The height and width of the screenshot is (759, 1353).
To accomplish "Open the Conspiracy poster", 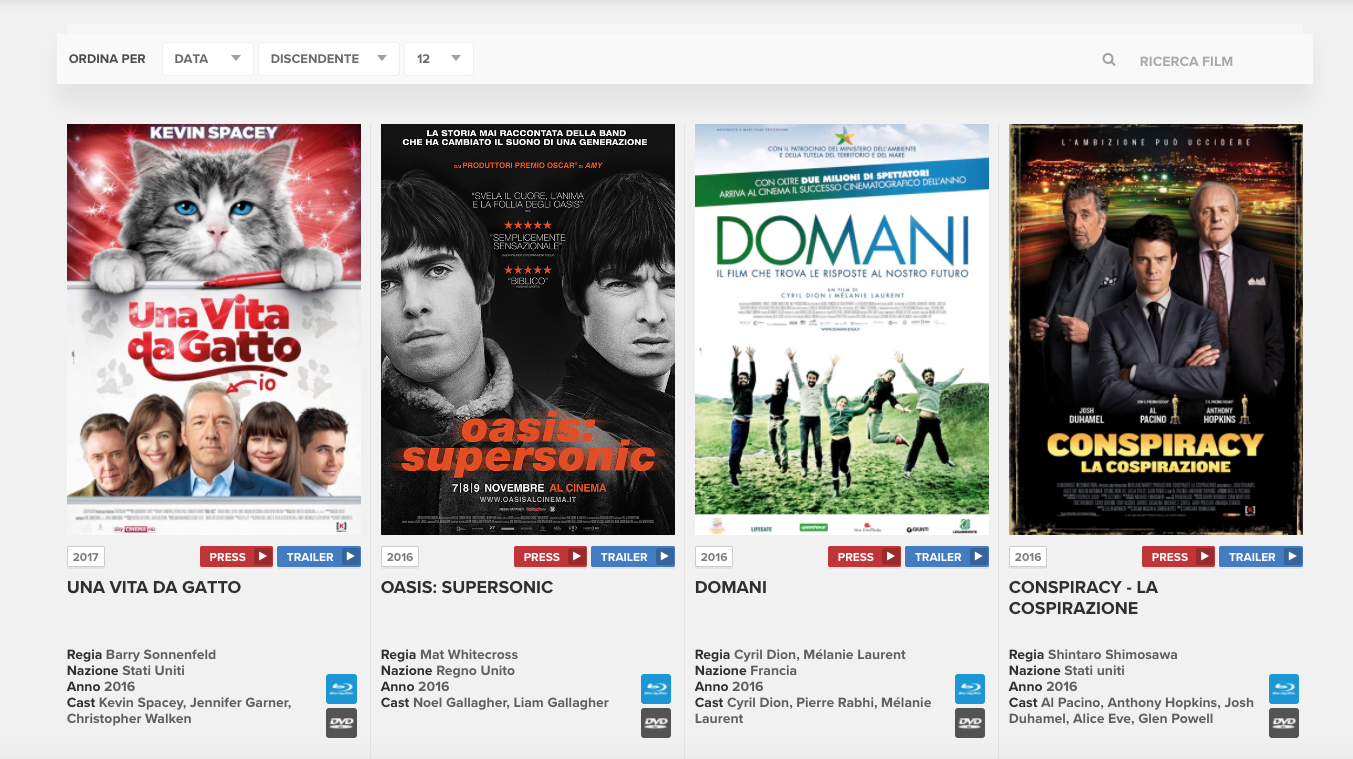I will click(1156, 330).
